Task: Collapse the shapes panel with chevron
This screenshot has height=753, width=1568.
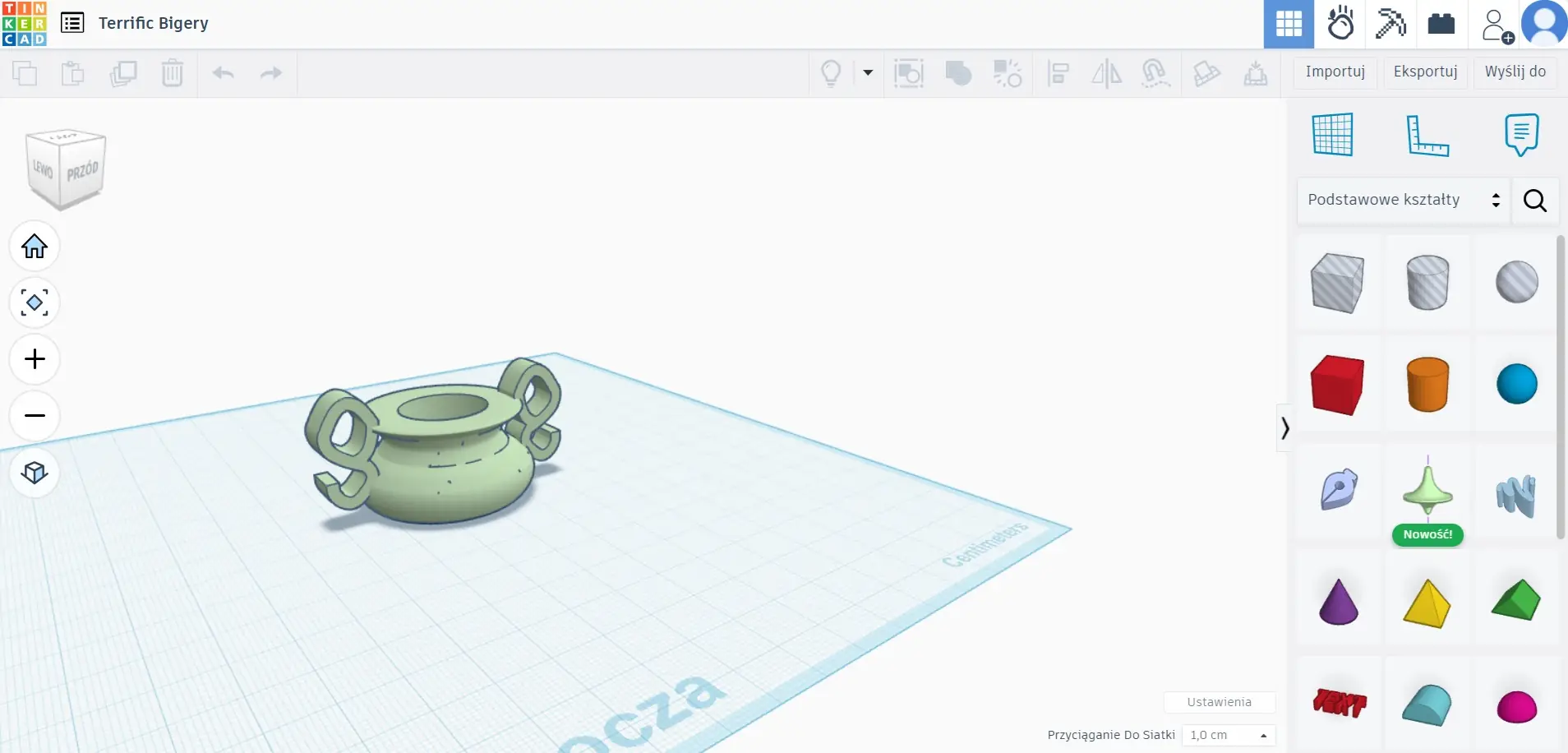Action: [1284, 428]
